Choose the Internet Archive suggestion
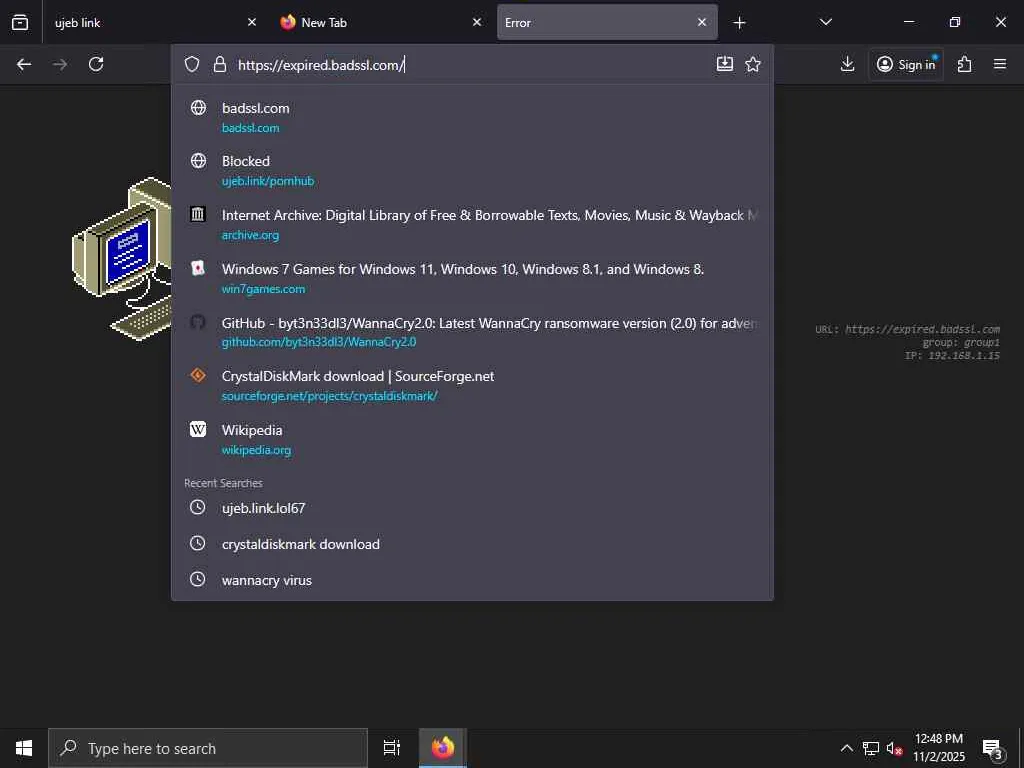The width and height of the screenshot is (1024, 768). pos(472,225)
